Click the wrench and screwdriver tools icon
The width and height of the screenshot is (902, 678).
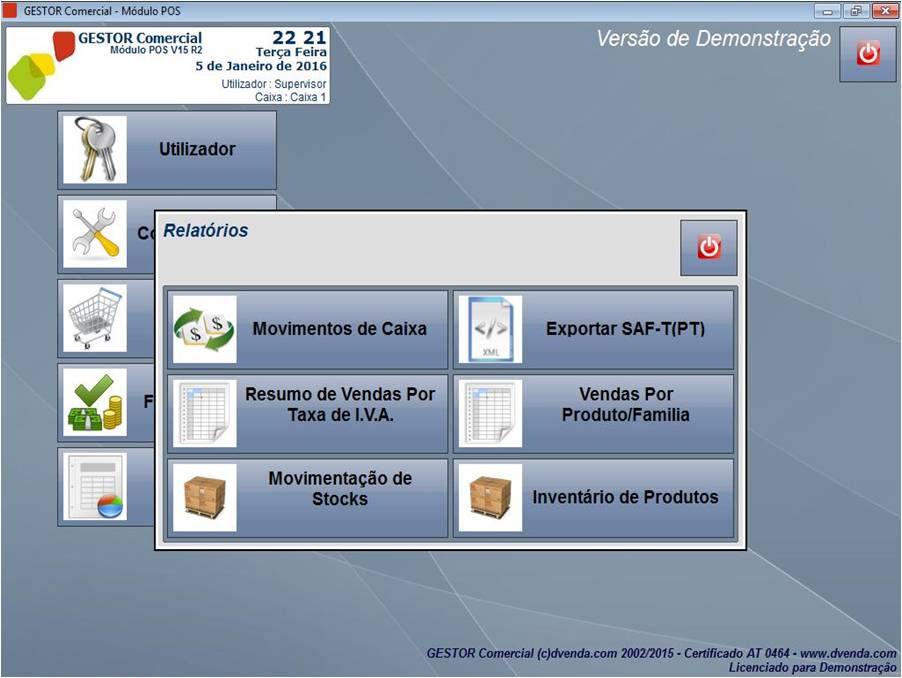tap(95, 234)
